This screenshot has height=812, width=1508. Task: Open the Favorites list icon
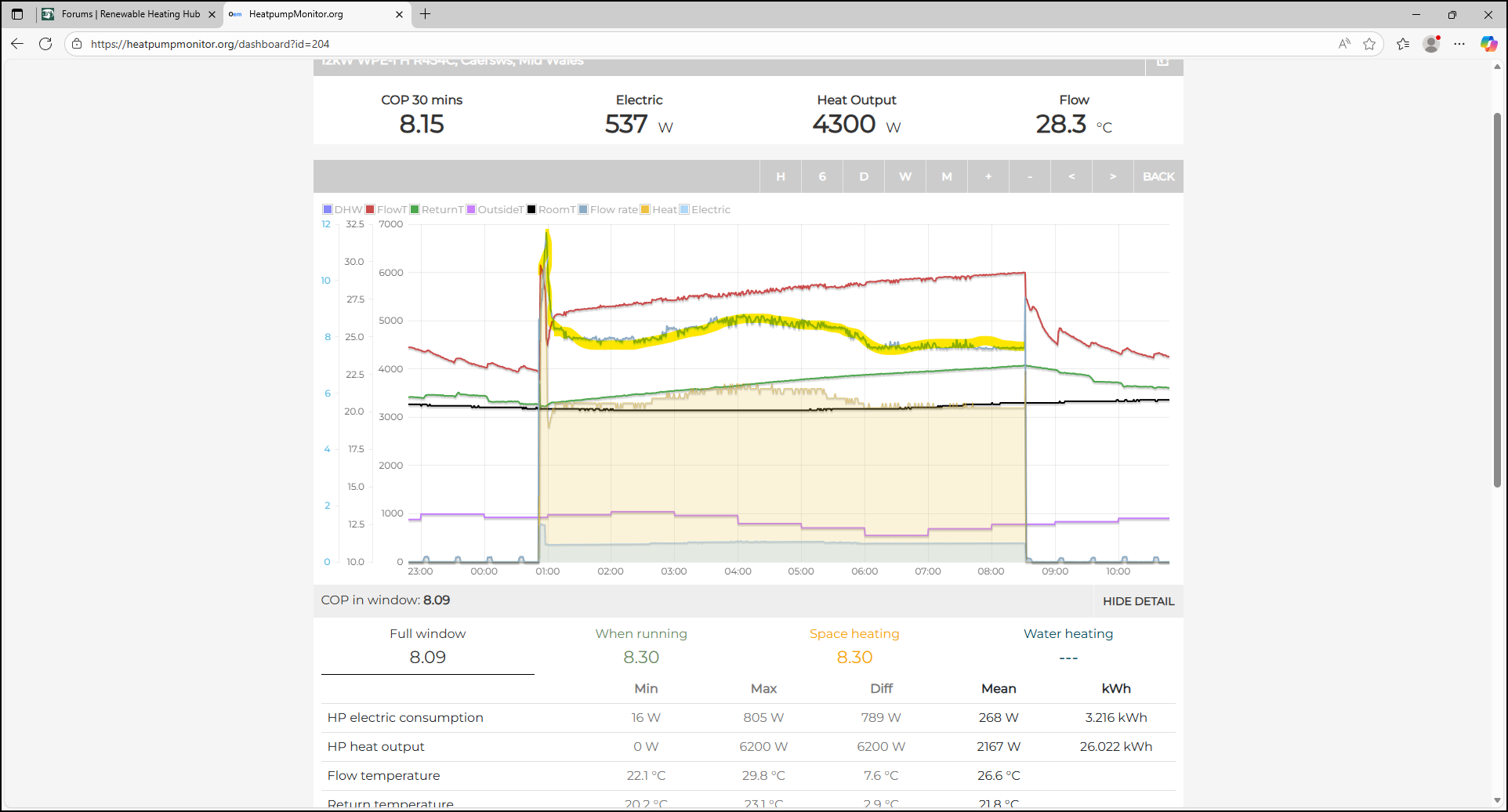(x=1403, y=44)
